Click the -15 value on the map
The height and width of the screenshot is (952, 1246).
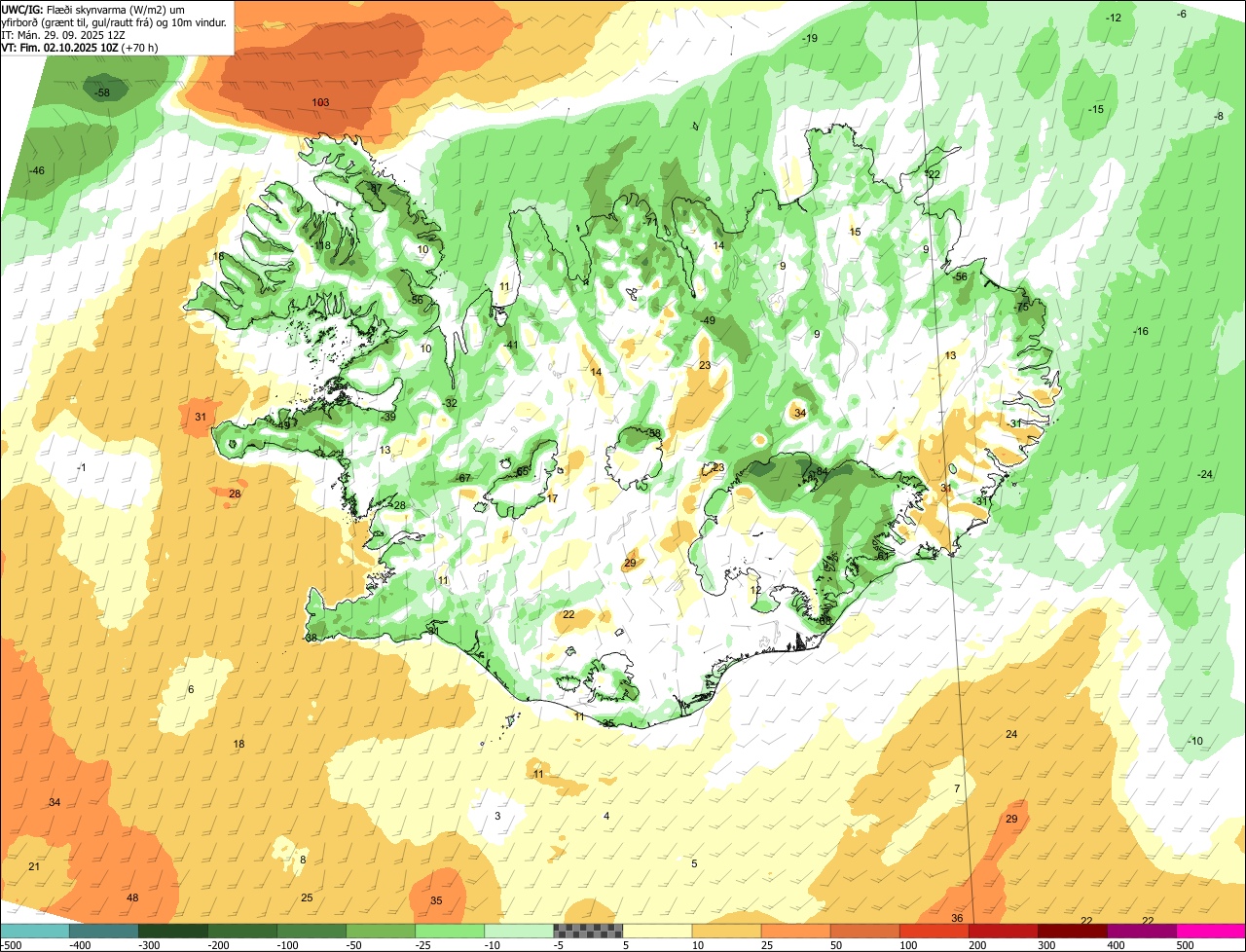tap(1096, 109)
